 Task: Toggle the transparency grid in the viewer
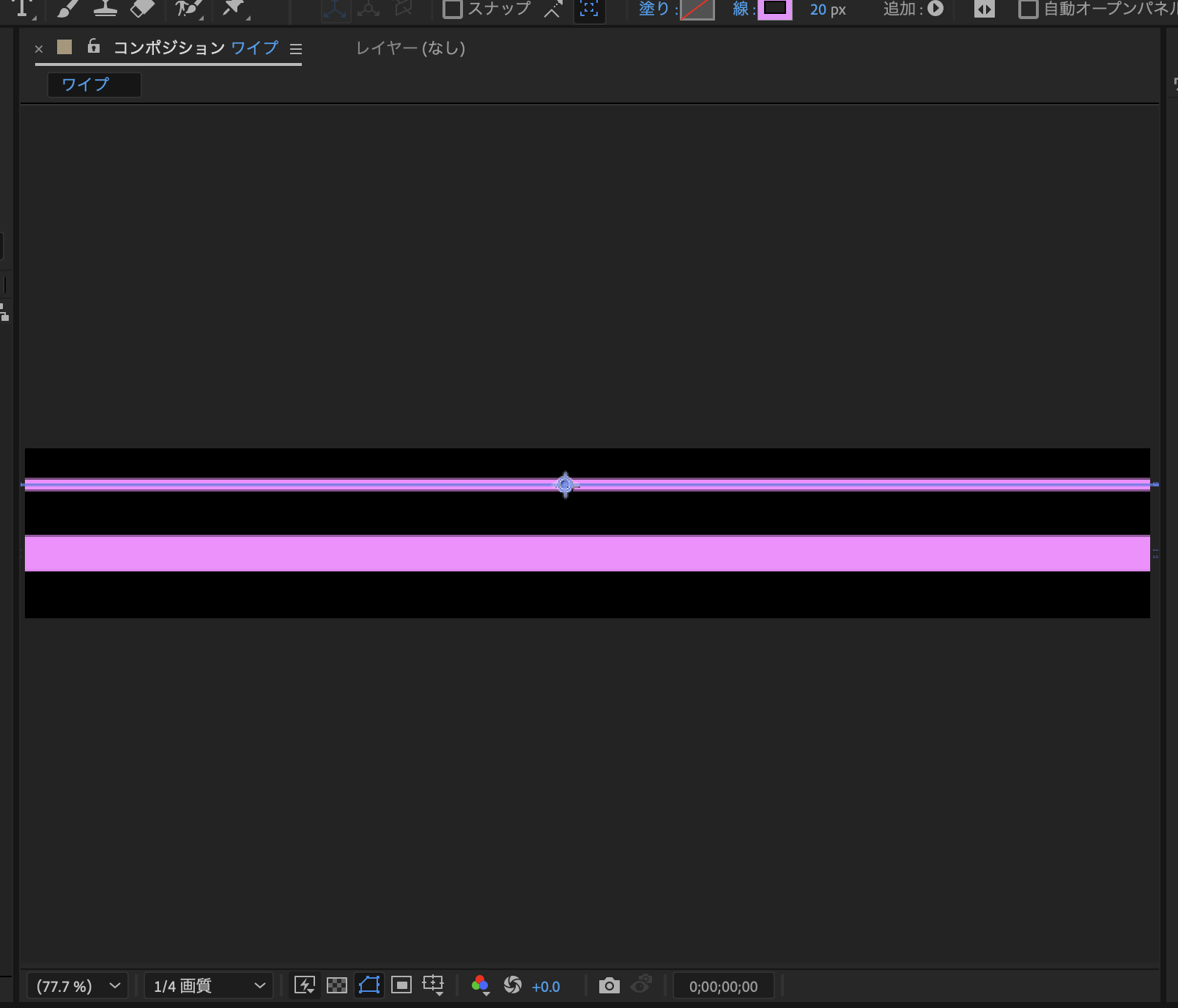tap(337, 985)
